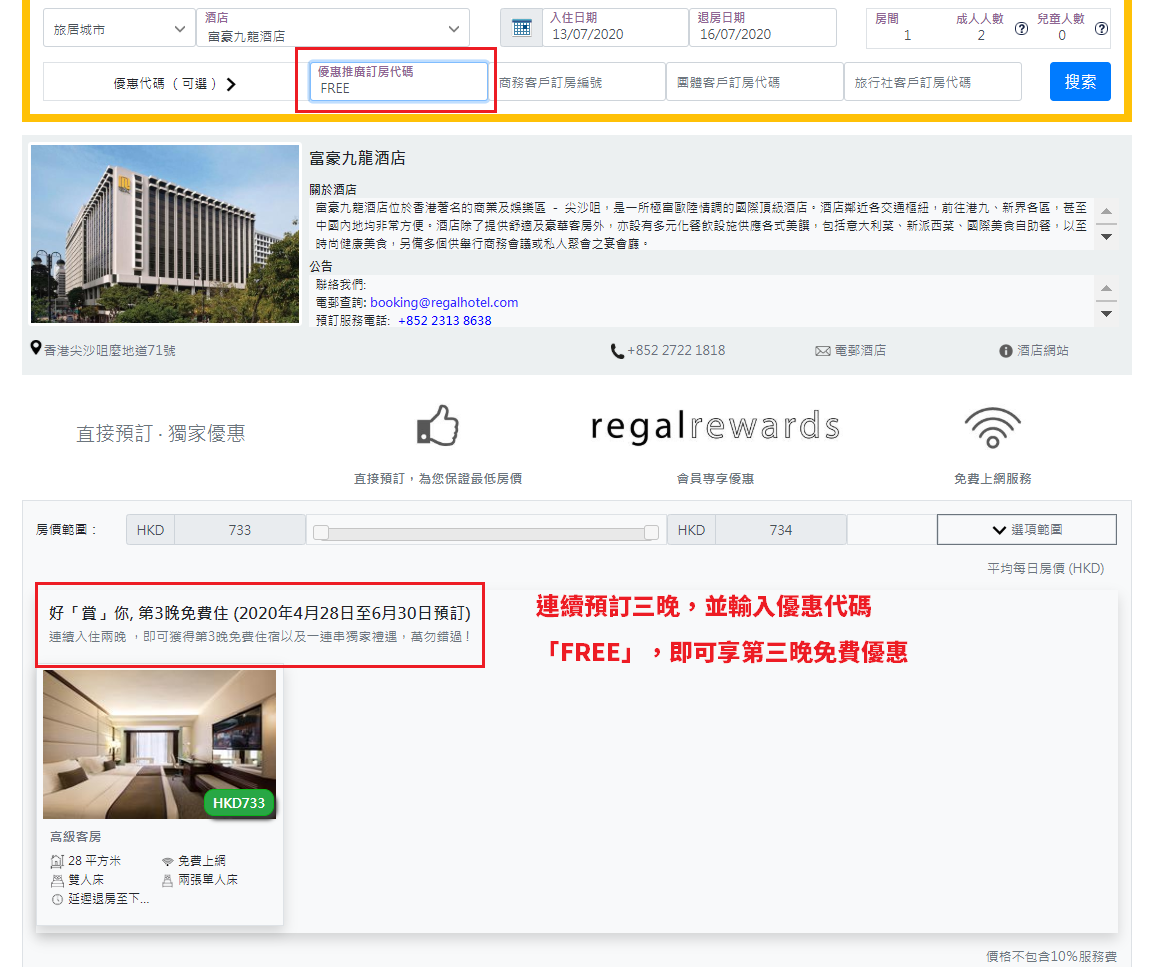1156x967 pixels.
Task: Open the 電郵酒店 link
Action: click(x=860, y=351)
